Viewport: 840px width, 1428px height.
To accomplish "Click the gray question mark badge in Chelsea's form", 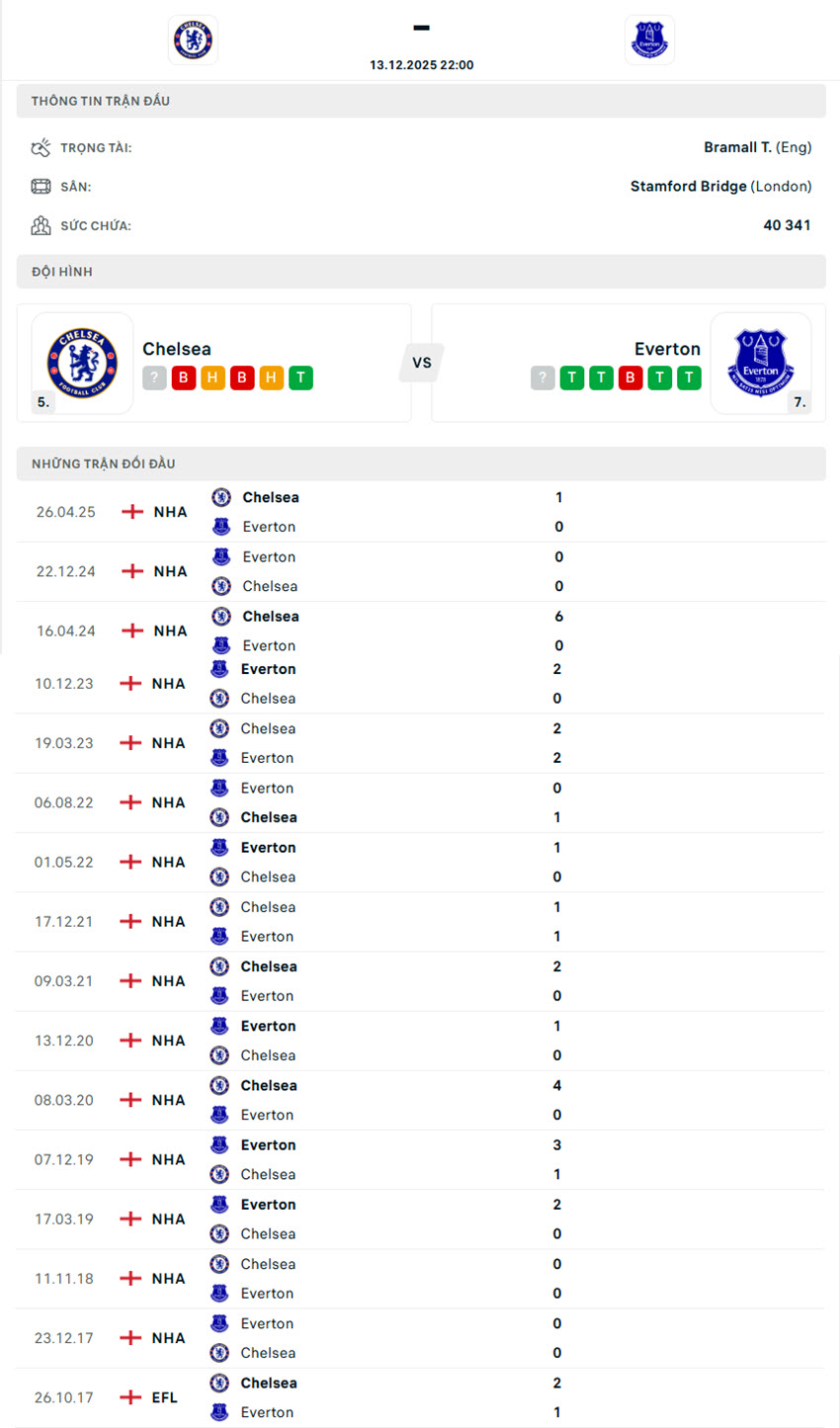I will pos(154,378).
